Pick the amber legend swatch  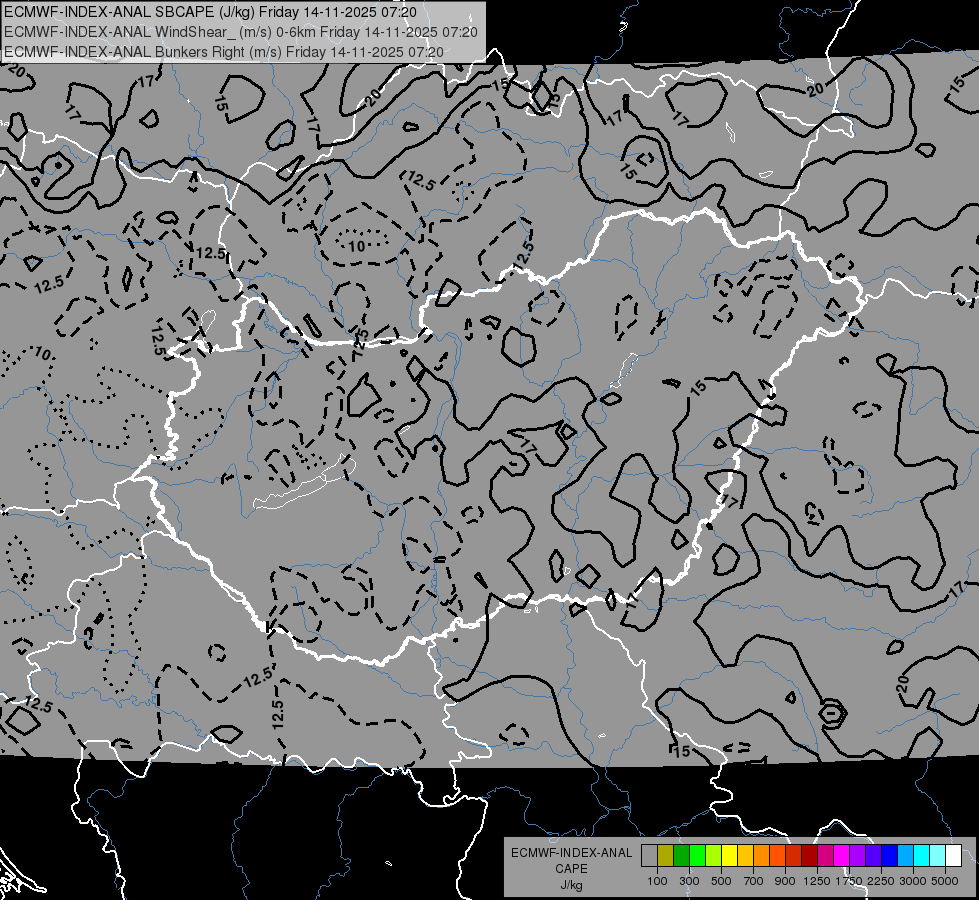click(x=745, y=856)
